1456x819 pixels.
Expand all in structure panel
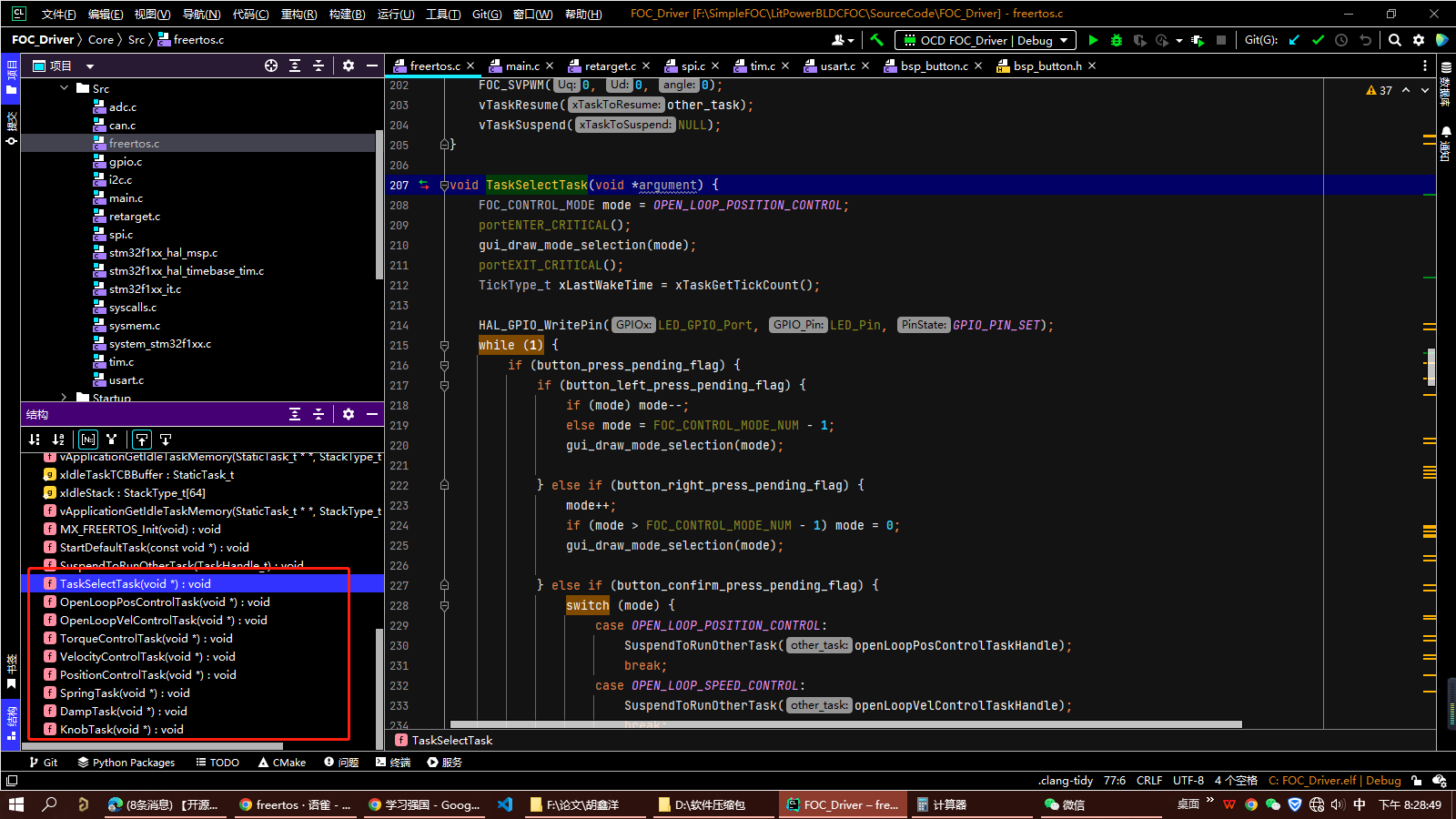(295, 414)
